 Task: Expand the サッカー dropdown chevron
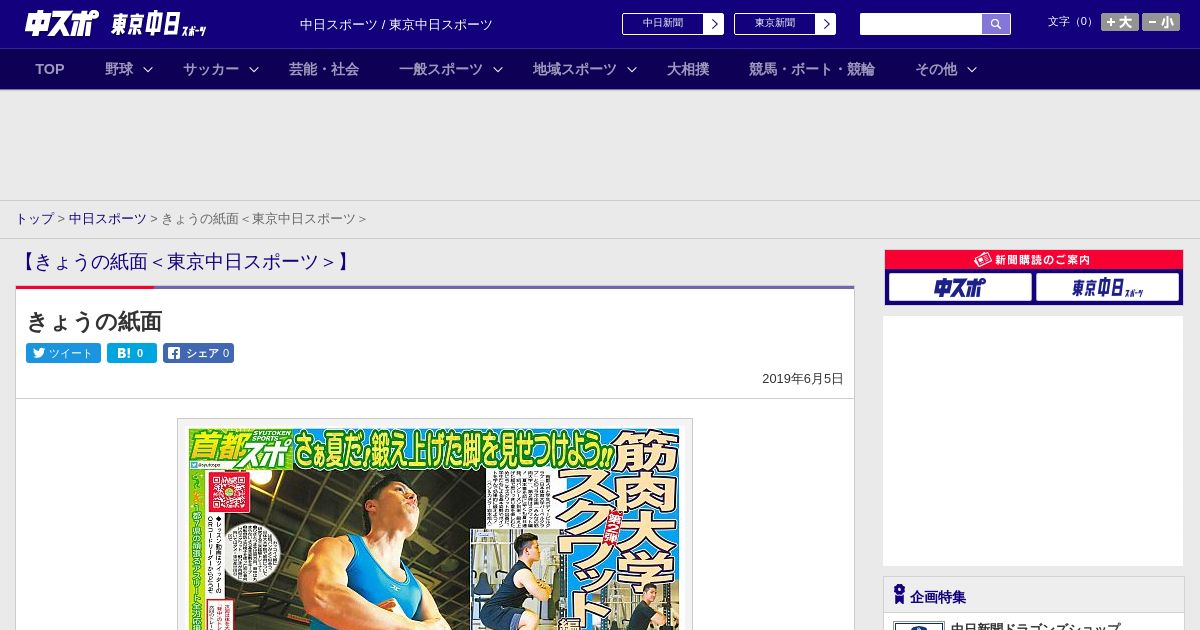tap(254, 69)
